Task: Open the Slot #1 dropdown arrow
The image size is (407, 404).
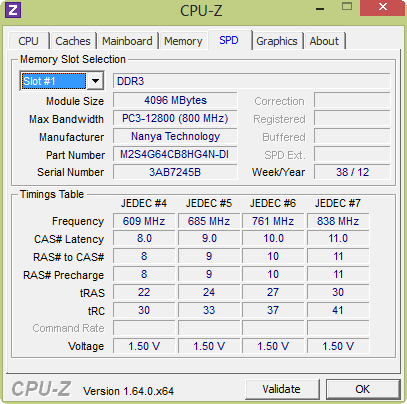Action: click(x=95, y=81)
